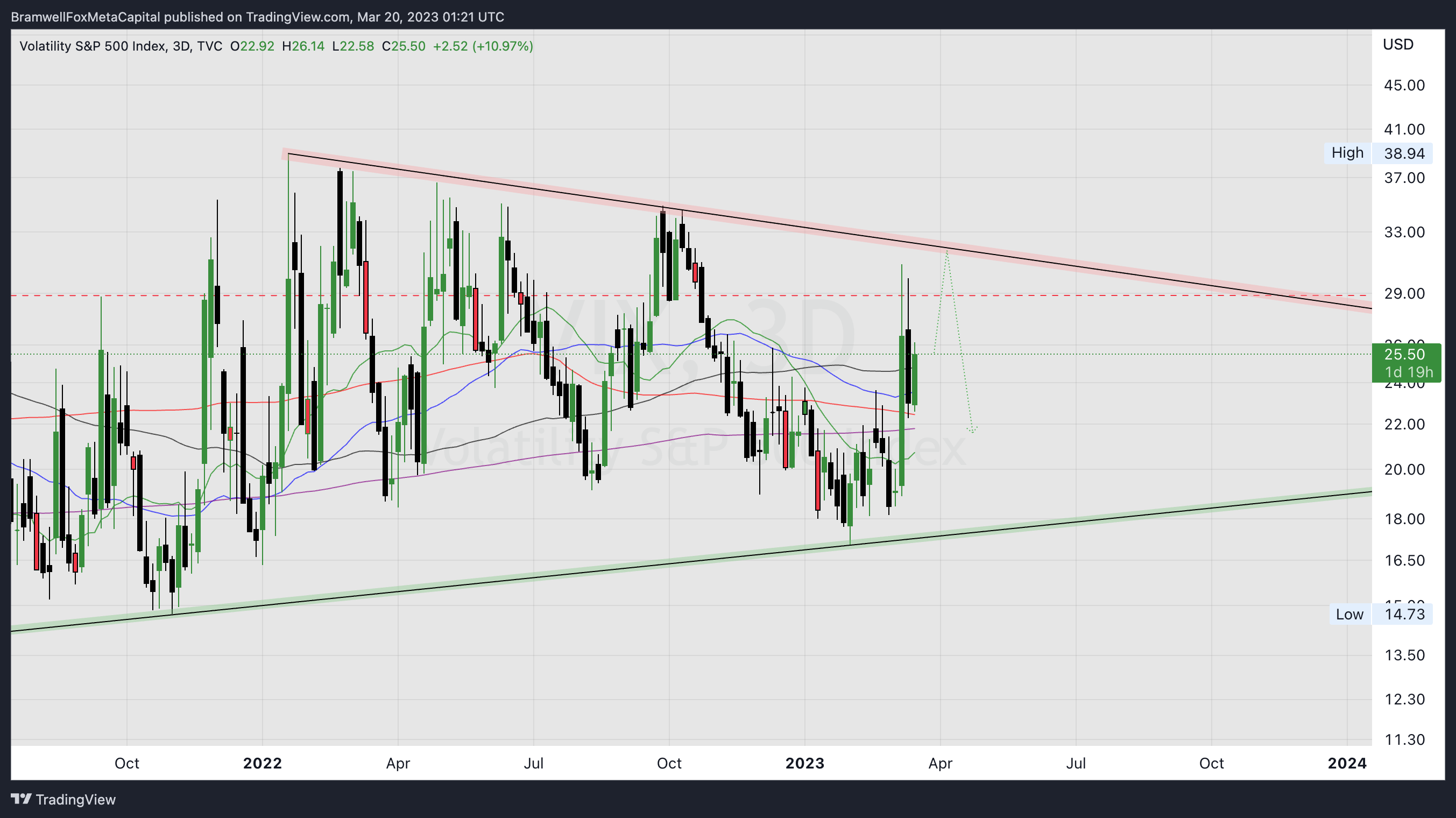The image size is (1456, 818).
Task: Click the Low 14.73 price tag
Action: pos(1404,614)
